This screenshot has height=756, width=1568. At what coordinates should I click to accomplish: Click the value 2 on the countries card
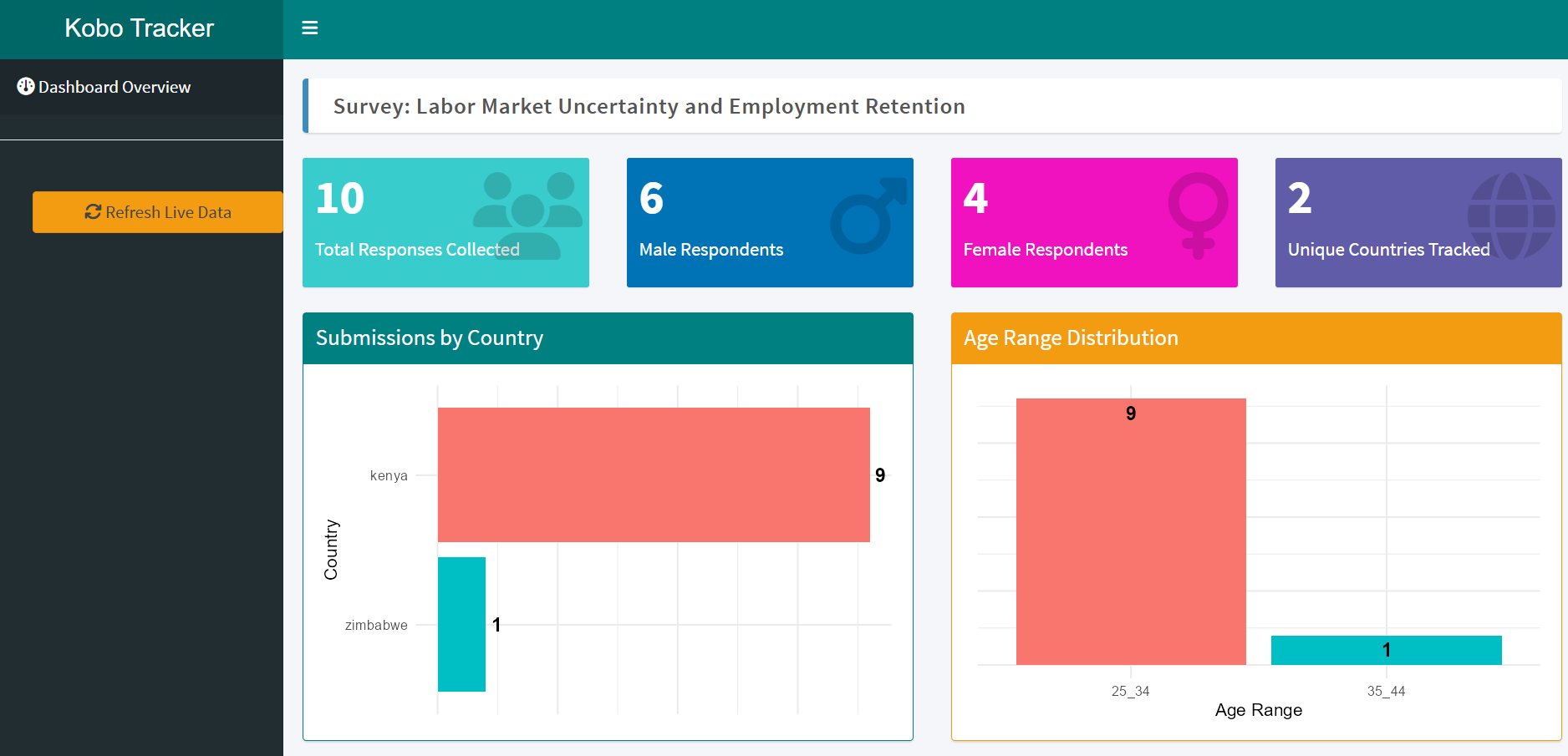click(1300, 199)
